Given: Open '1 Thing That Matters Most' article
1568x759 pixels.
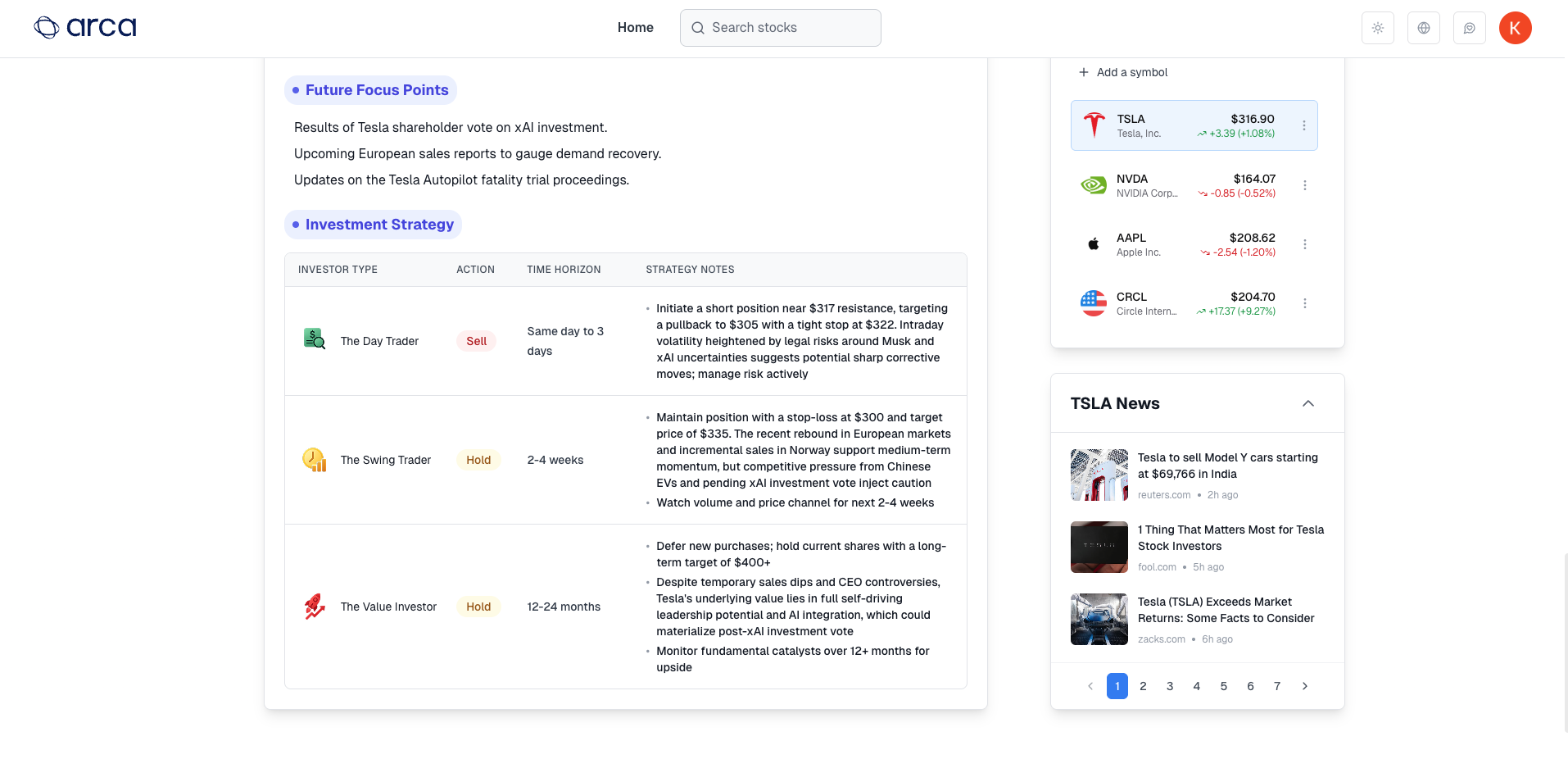Looking at the screenshot, I should [x=1231, y=538].
